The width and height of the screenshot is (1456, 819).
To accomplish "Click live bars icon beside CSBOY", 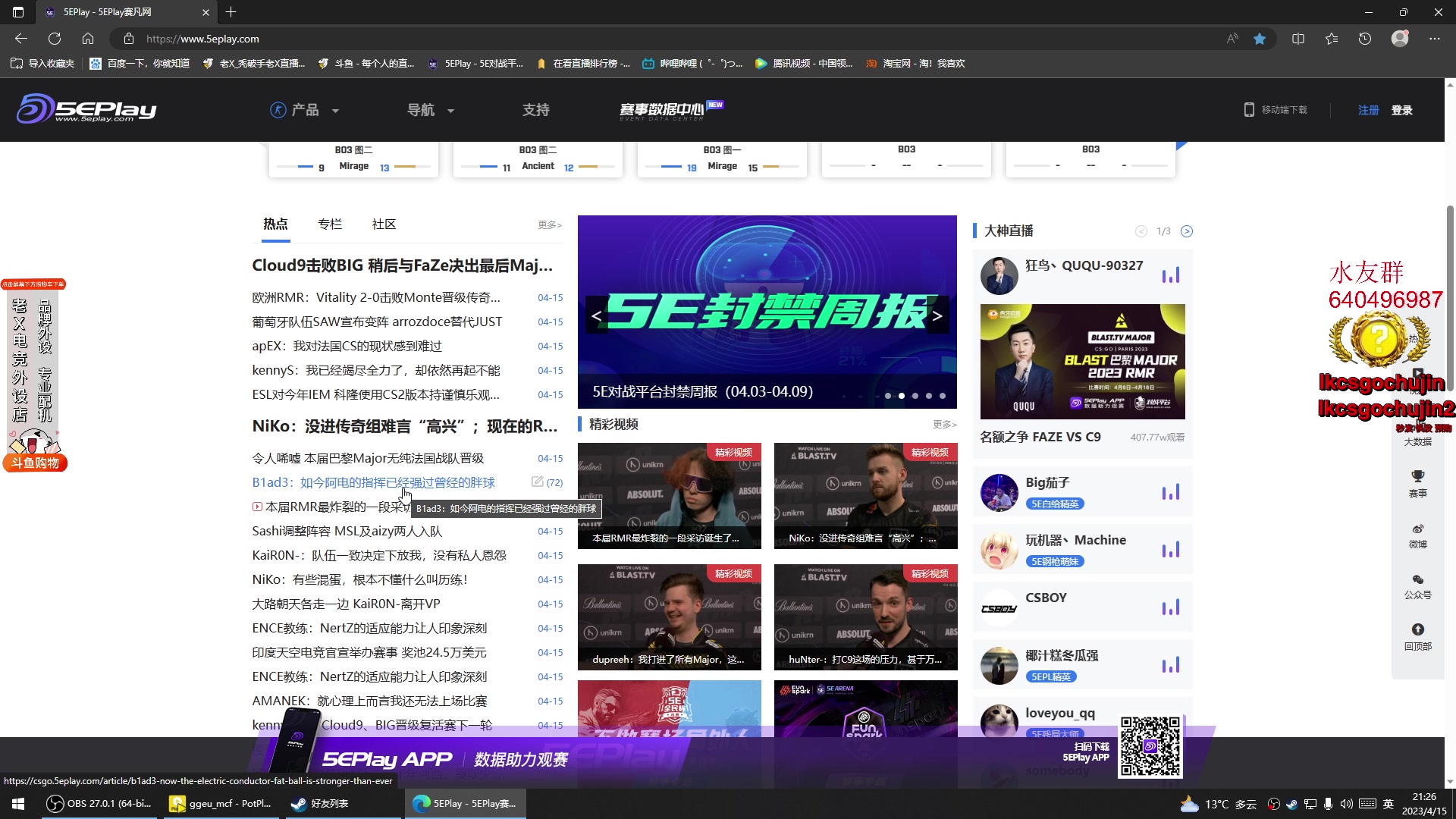I will tap(1171, 607).
